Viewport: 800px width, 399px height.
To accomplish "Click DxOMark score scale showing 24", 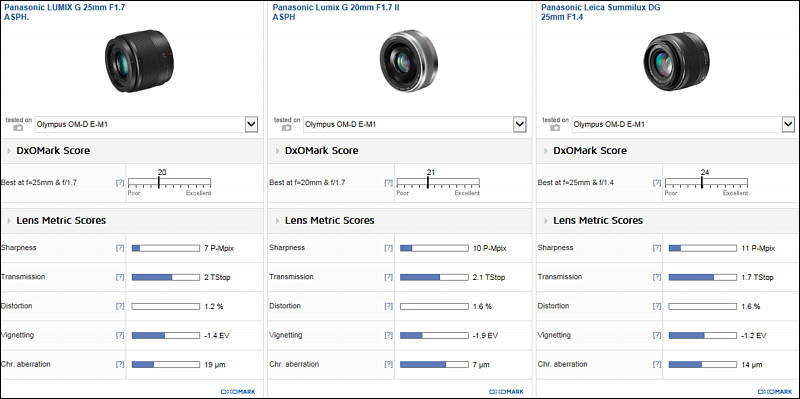I will point(706,183).
